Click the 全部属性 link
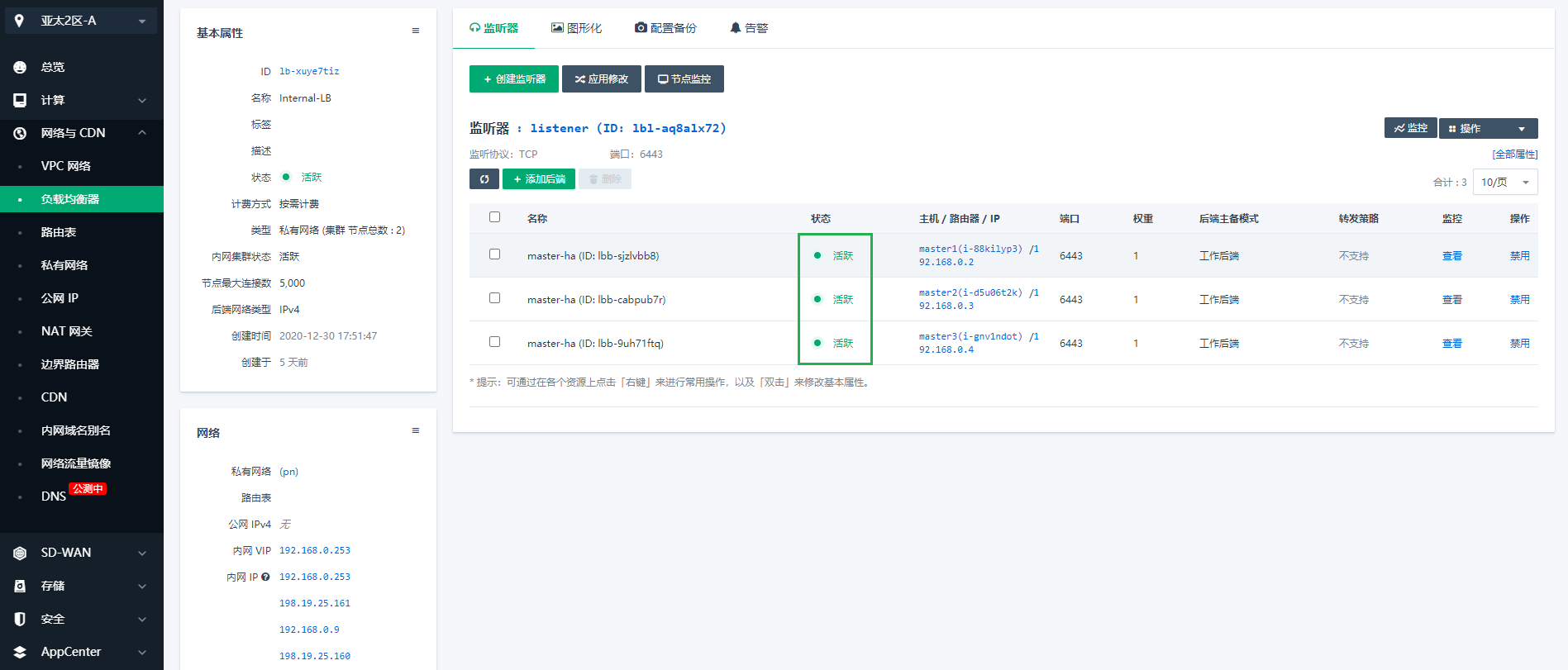1568x670 pixels. [x=1514, y=154]
